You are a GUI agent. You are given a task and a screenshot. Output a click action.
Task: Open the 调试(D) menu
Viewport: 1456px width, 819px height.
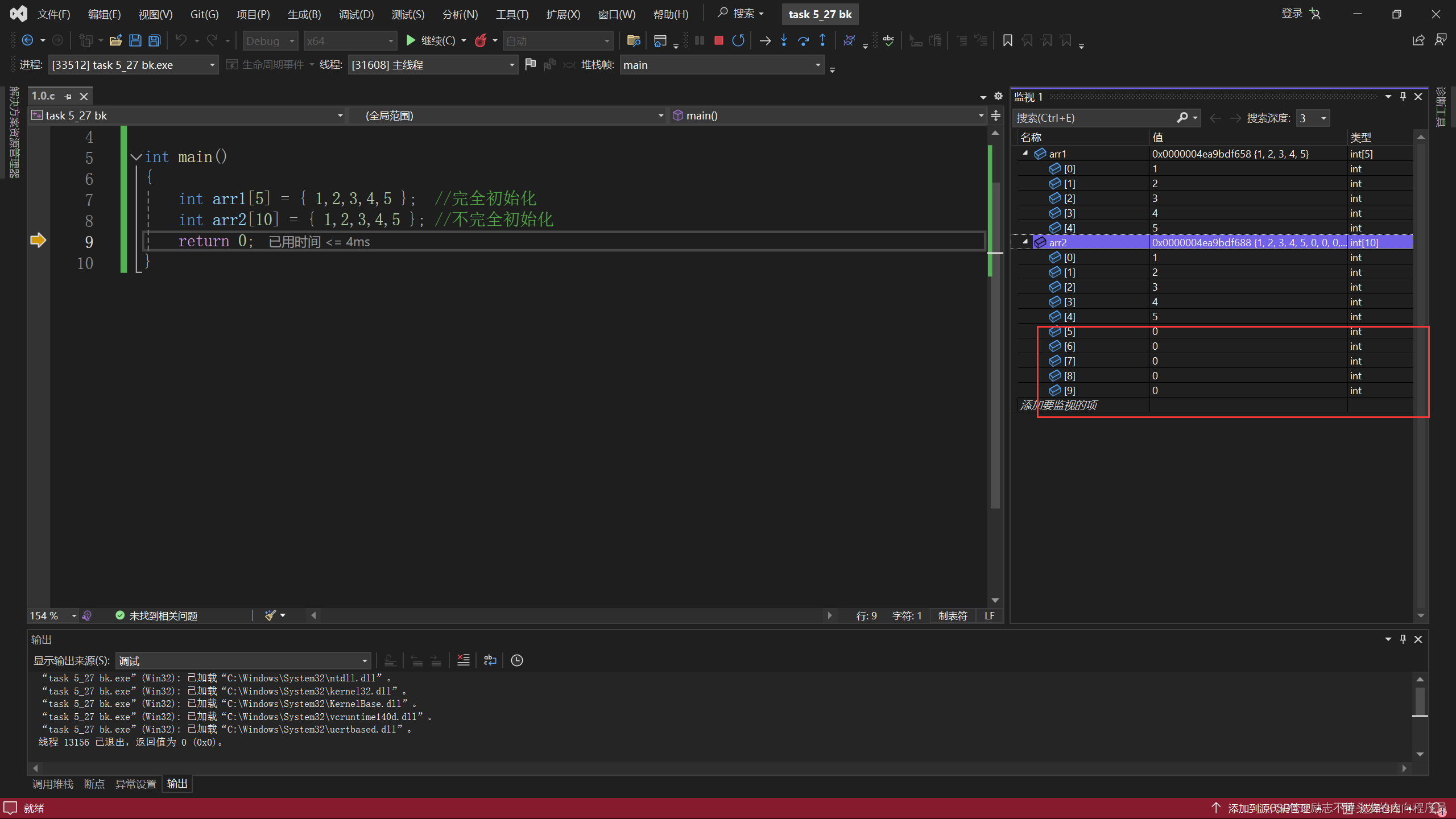[357, 14]
